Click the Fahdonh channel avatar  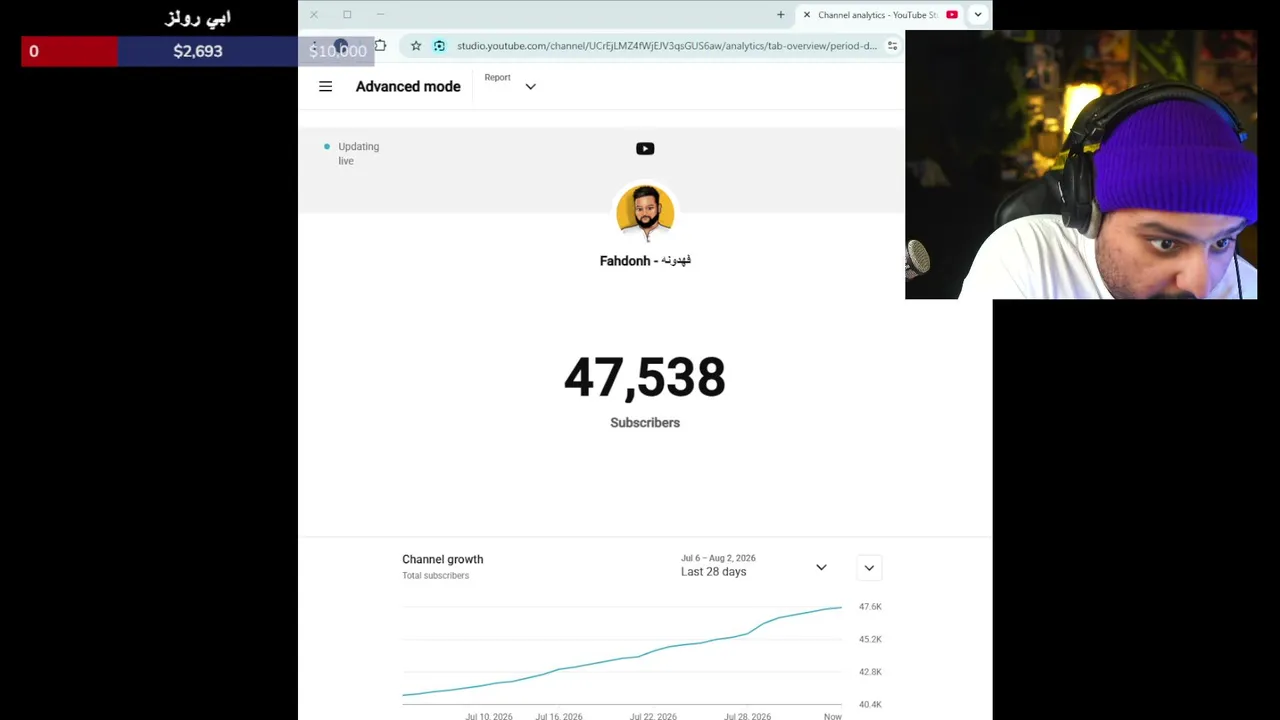click(x=645, y=213)
